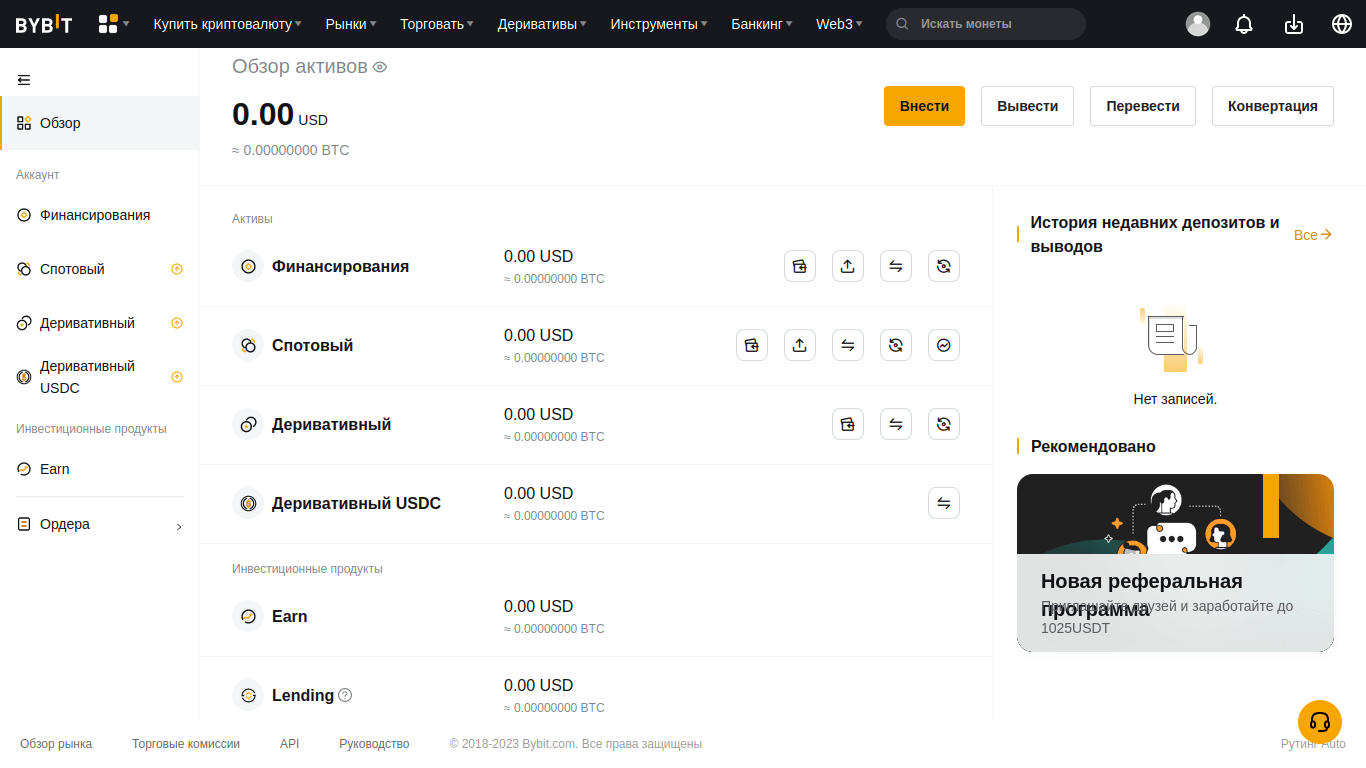Select Спотовый account in sidebar

tap(72, 269)
